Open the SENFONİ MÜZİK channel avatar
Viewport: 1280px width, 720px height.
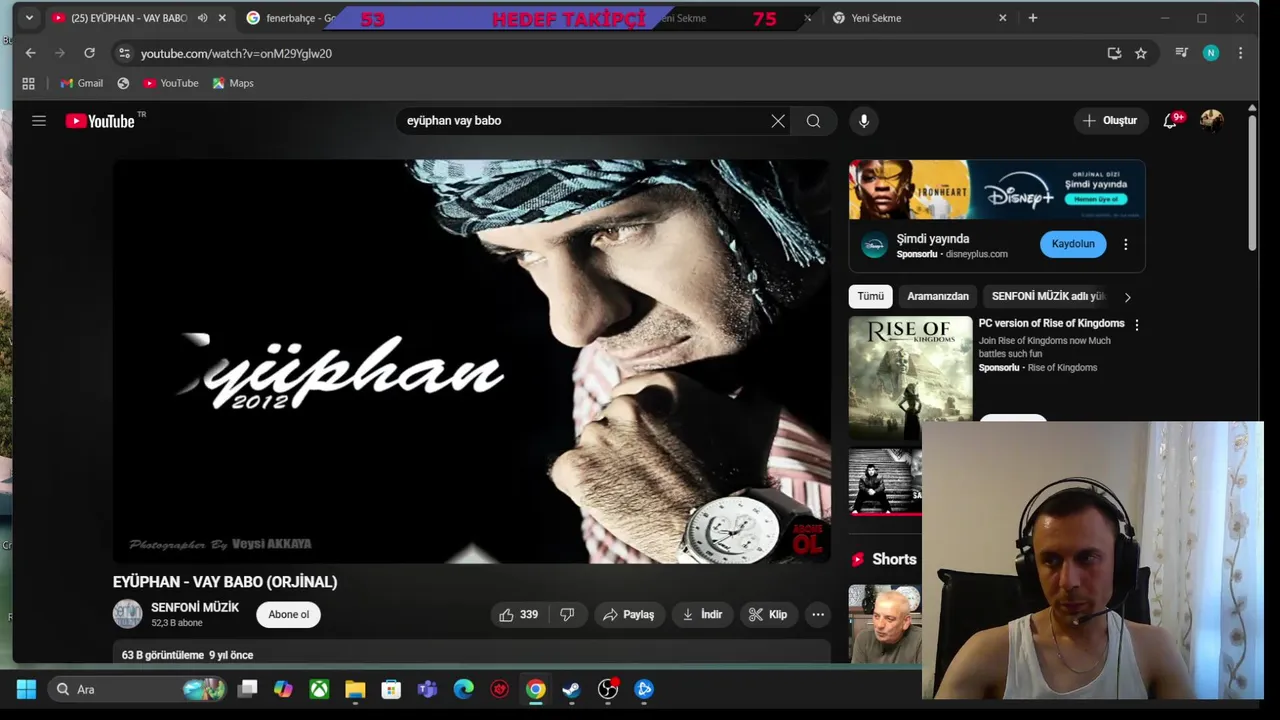point(127,614)
